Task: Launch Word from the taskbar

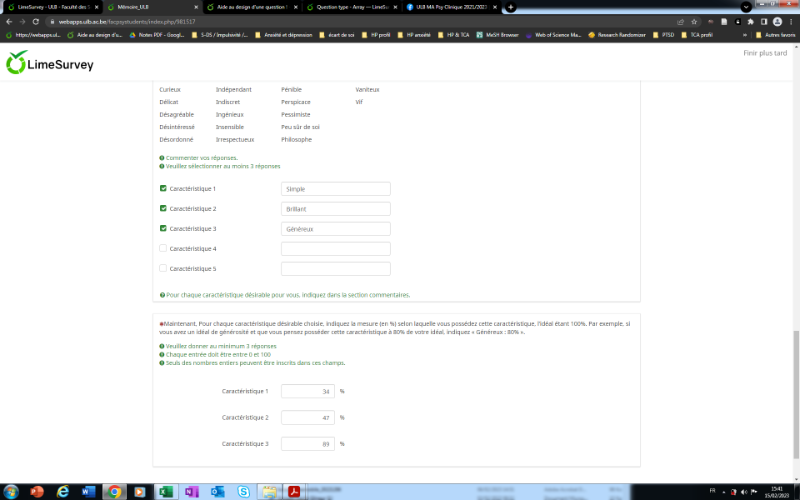Action: tap(88, 491)
